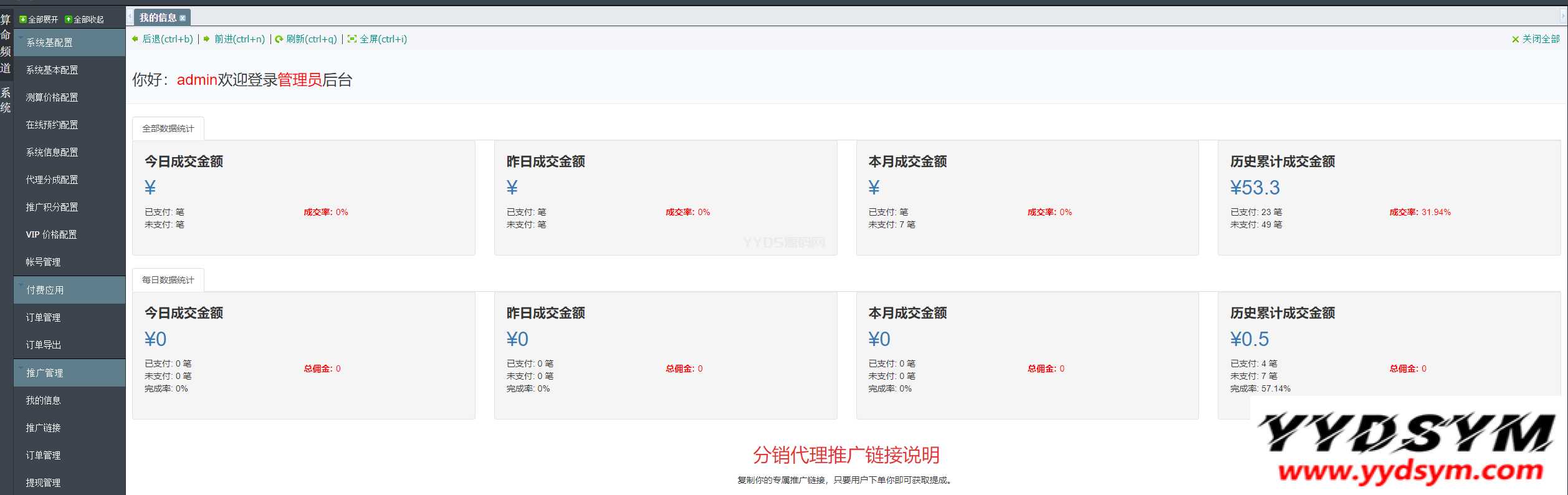Click the 后退 back arrow icon
This screenshot has height=495, width=1568.
135,39
